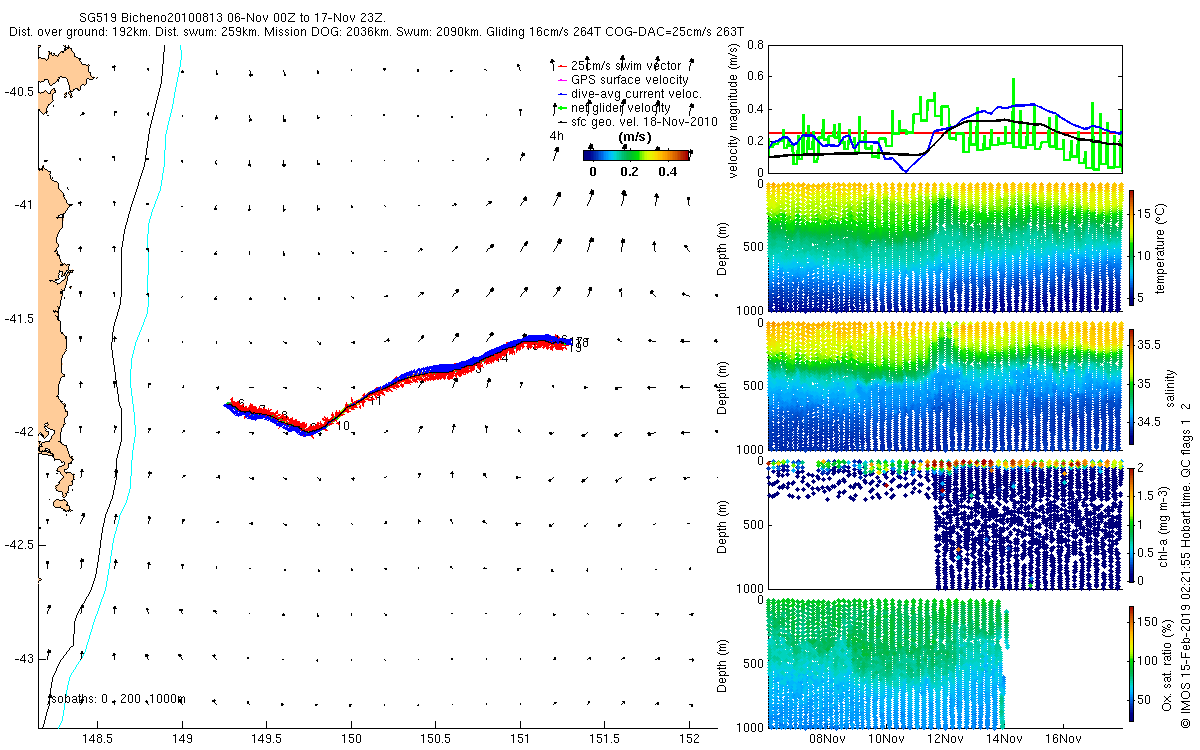Click latitude tick label '-40.5'

point(18,91)
